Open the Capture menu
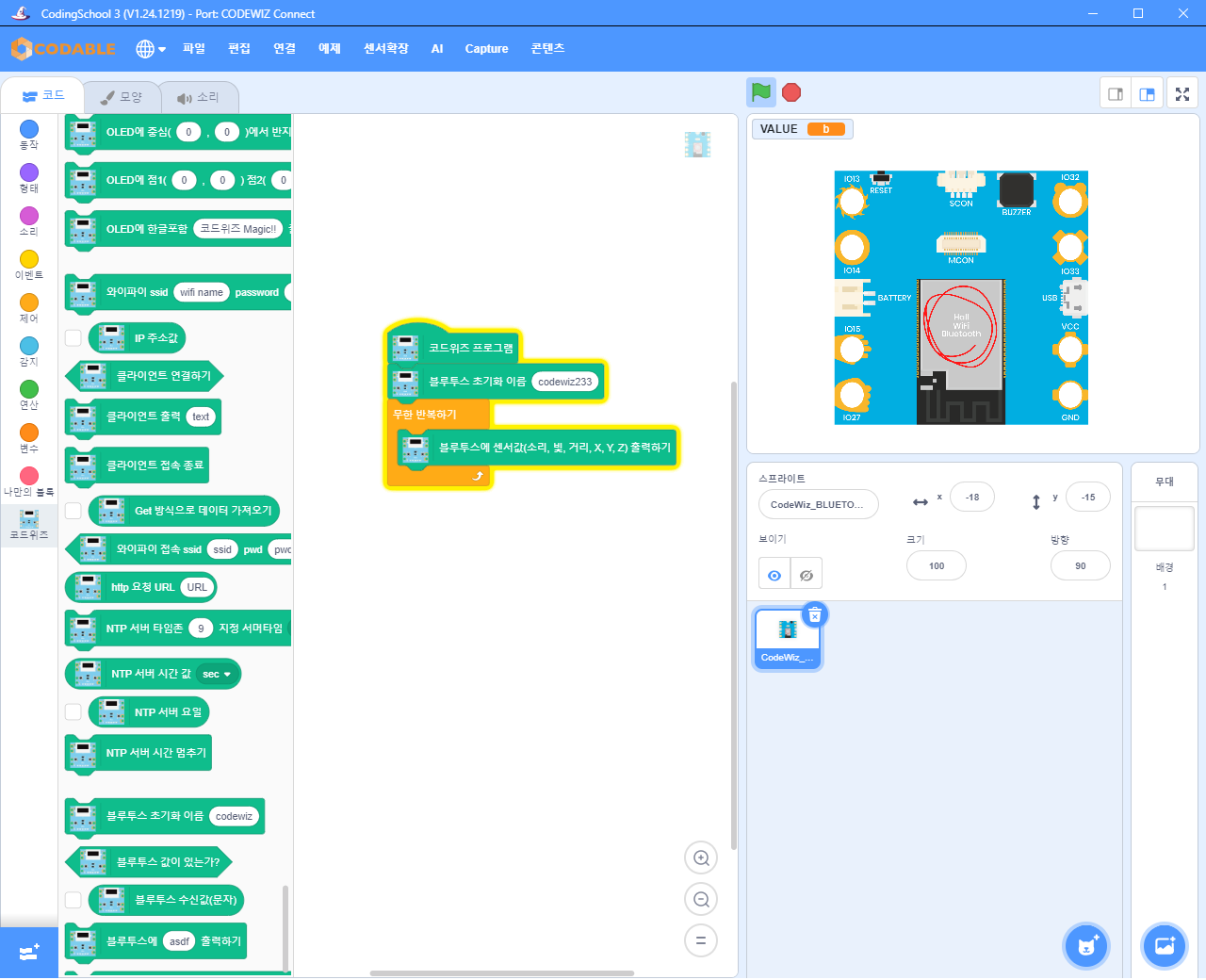This screenshot has height=980, width=1206. pyautogui.click(x=486, y=49)
